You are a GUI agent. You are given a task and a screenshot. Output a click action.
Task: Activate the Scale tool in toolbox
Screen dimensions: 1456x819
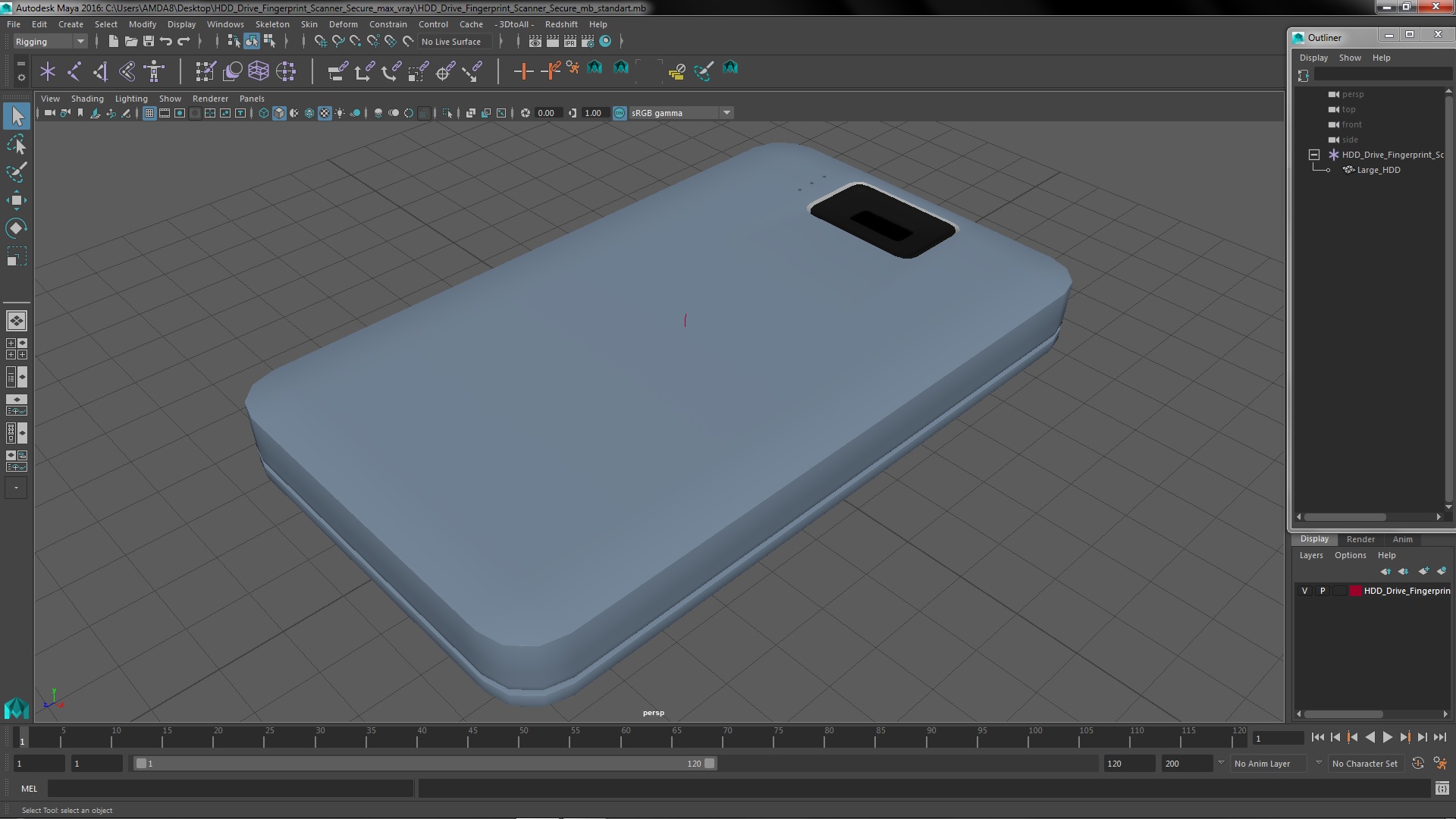pyautogui.click(x=17, y=257)
